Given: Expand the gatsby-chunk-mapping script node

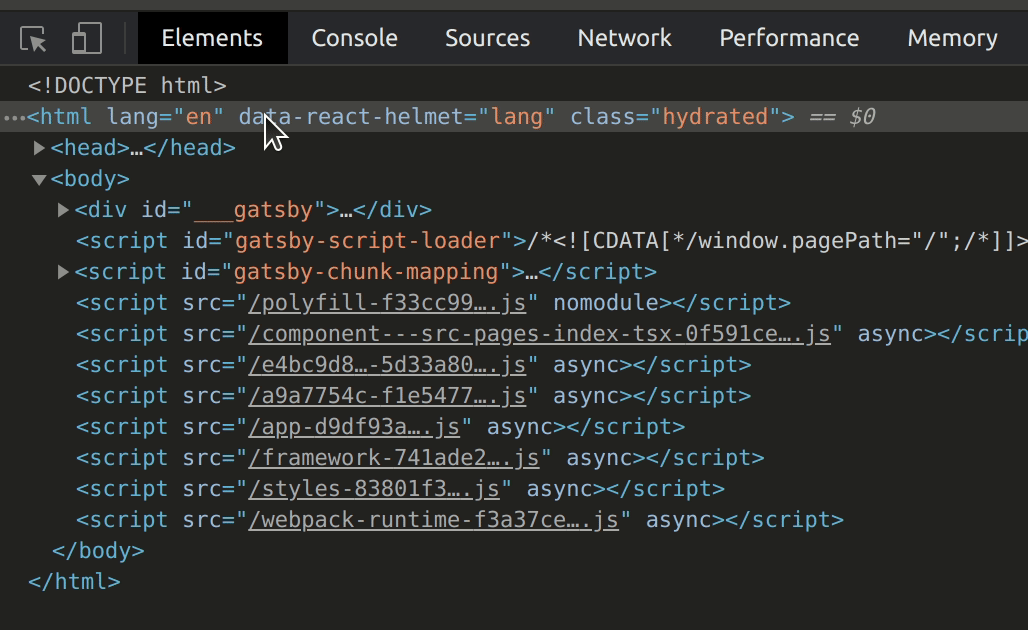Looking at the screenshot, I should [x=63, y=272].
